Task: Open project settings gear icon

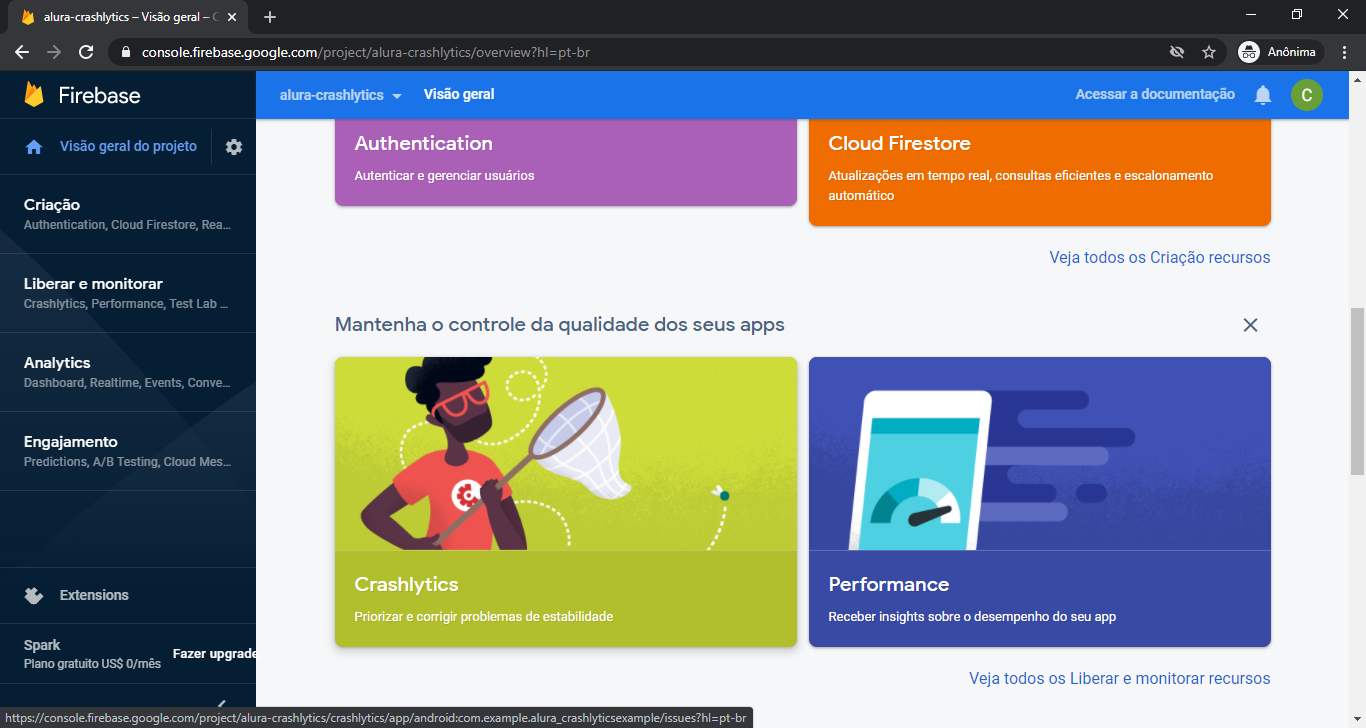Action: pyautogui.click(x=234, y=147)
